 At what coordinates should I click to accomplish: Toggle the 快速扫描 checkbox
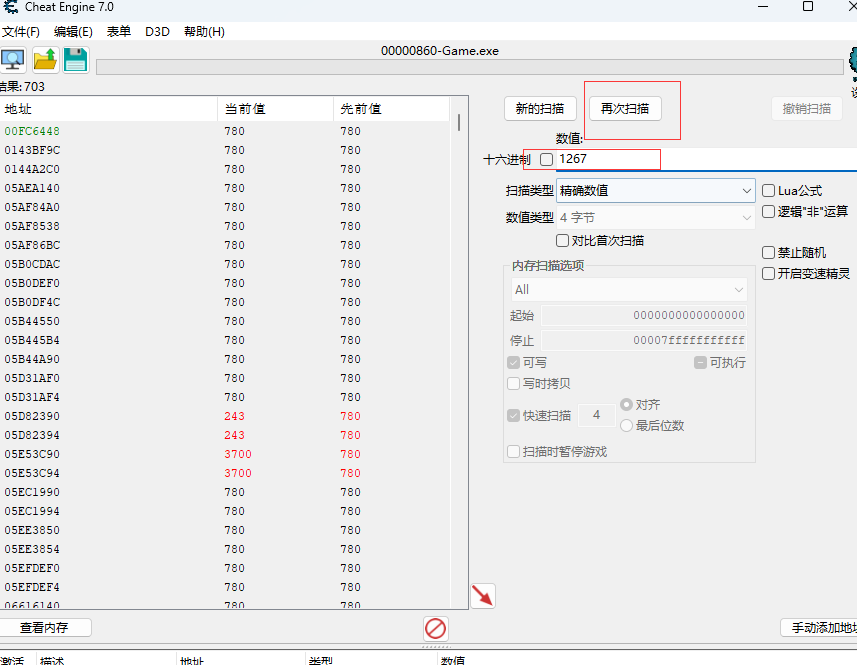click(513, 415)
